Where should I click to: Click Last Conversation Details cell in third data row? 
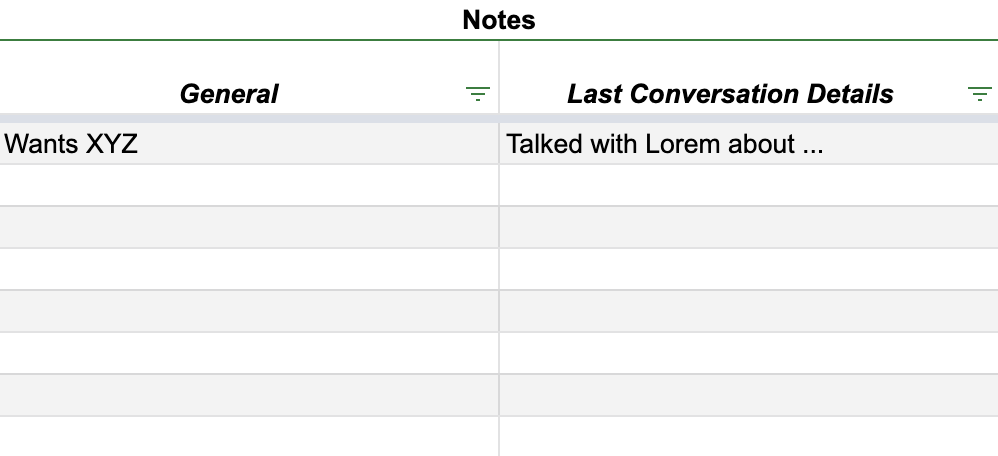coord(748,228)
